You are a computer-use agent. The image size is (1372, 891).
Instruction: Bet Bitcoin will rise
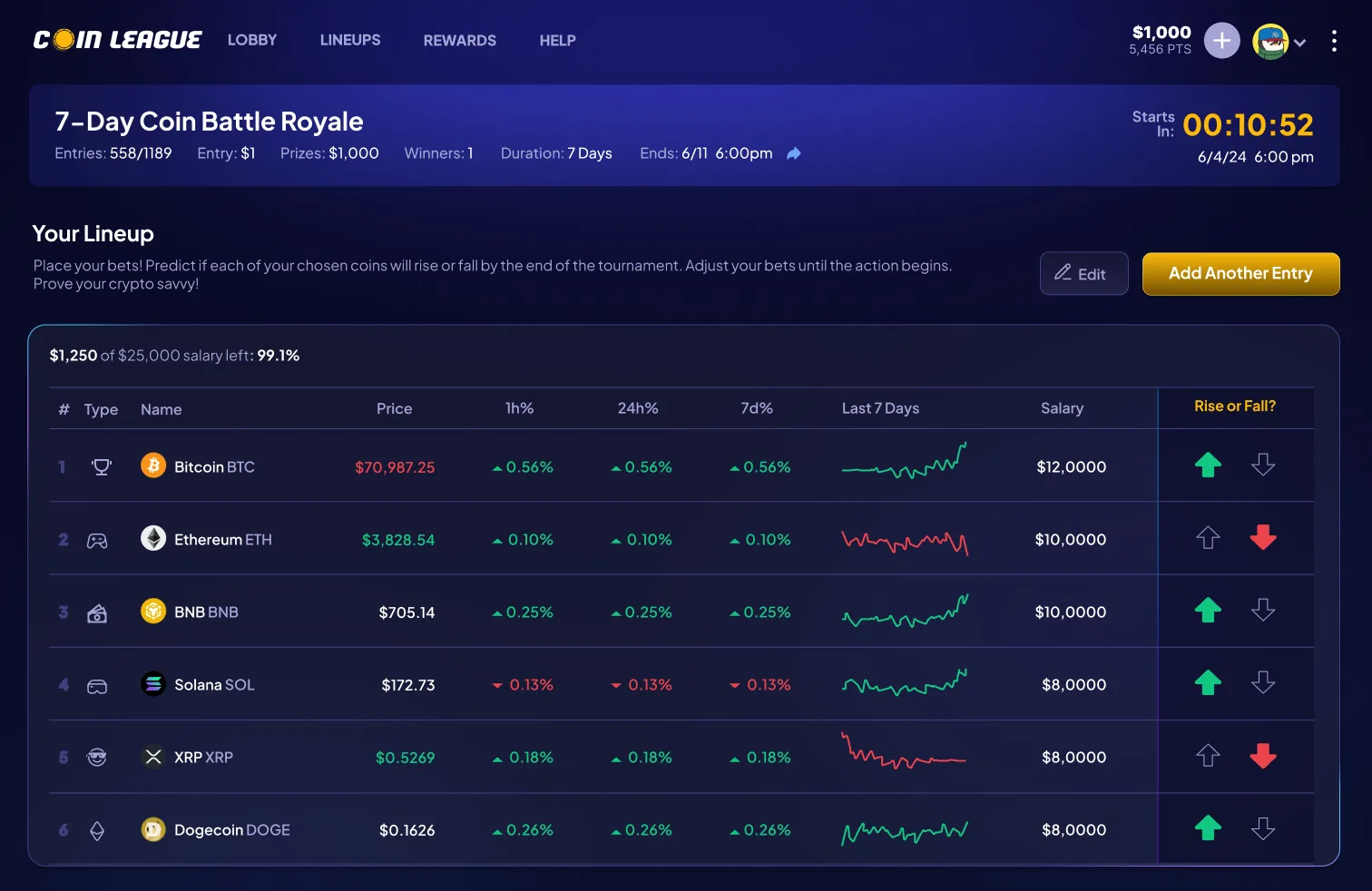pyautogui.click(x=1208, y=465)
